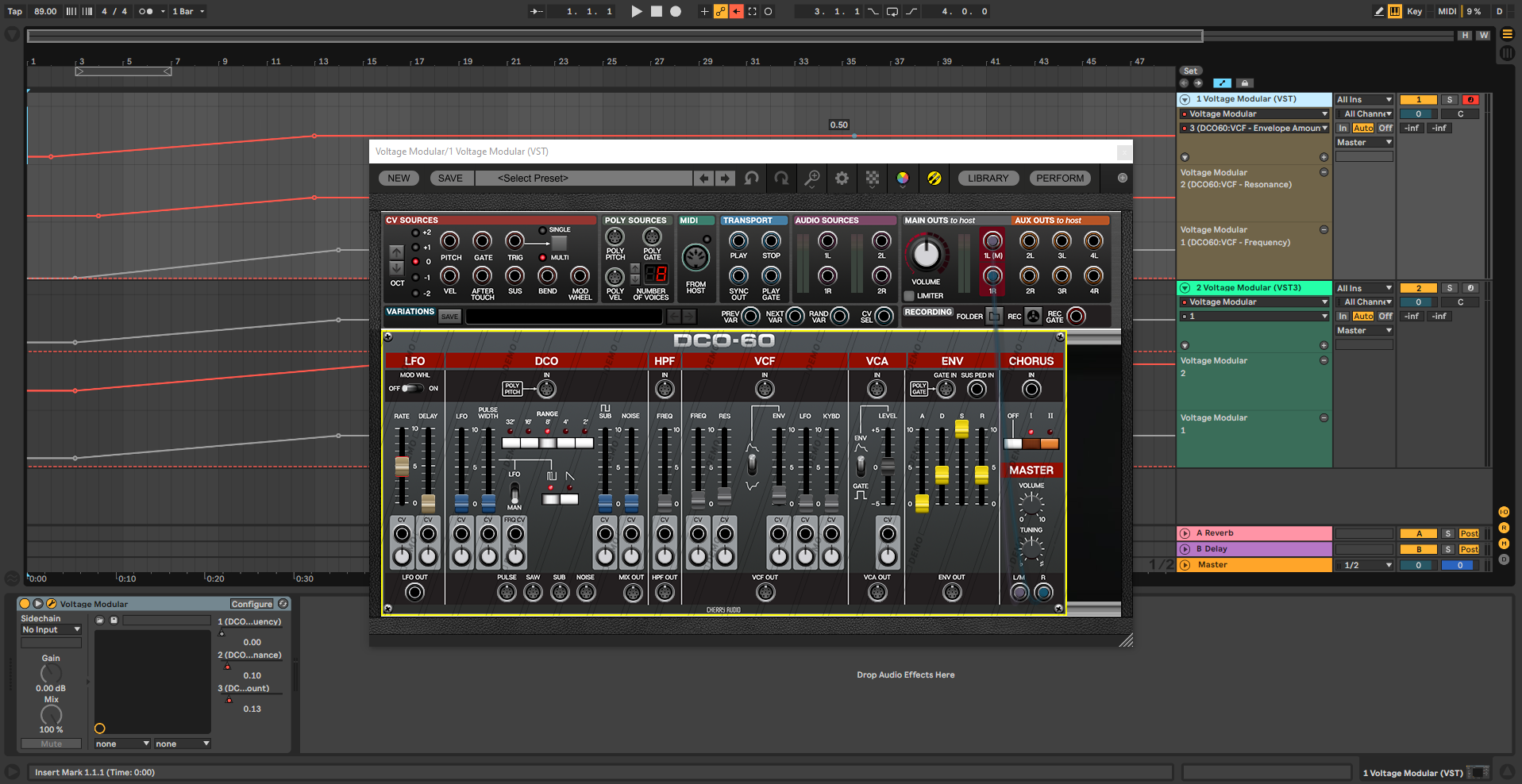Click the Stop button in Ableton's transport

pyautogui.click(x=656, y=11)
